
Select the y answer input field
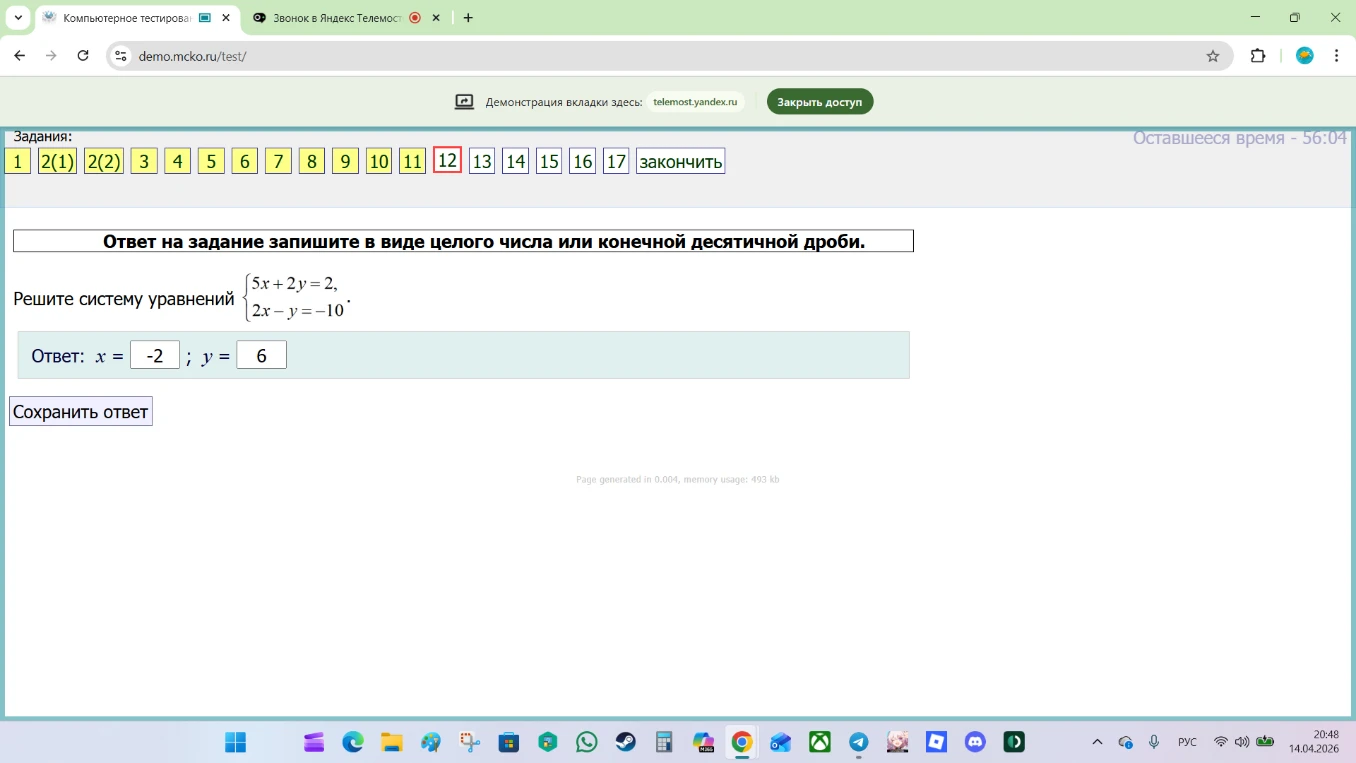(x=261, y=355)
